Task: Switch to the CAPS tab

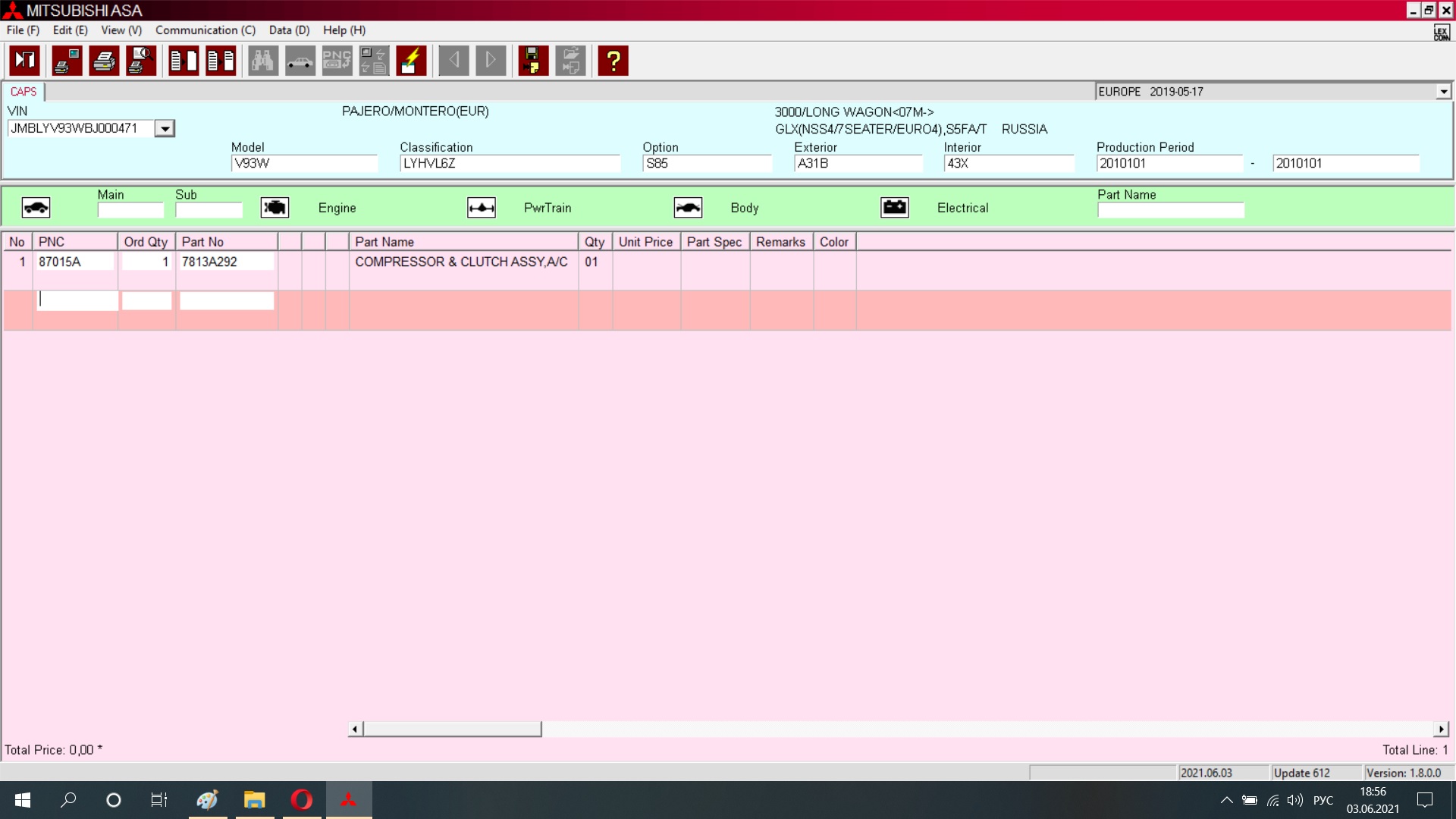Action: (x=24, y=92)
